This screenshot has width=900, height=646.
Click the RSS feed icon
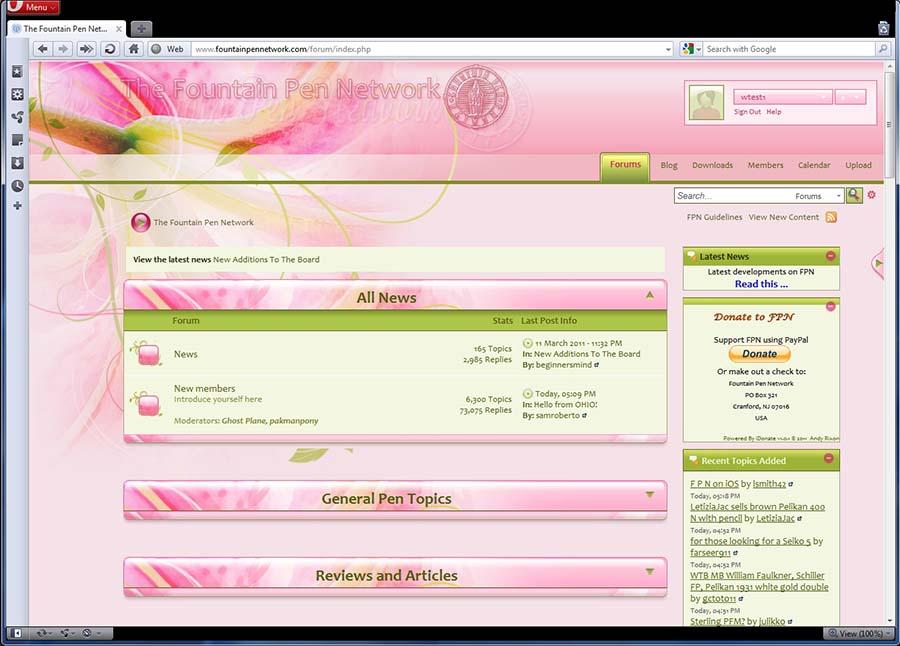click(831, 217)
